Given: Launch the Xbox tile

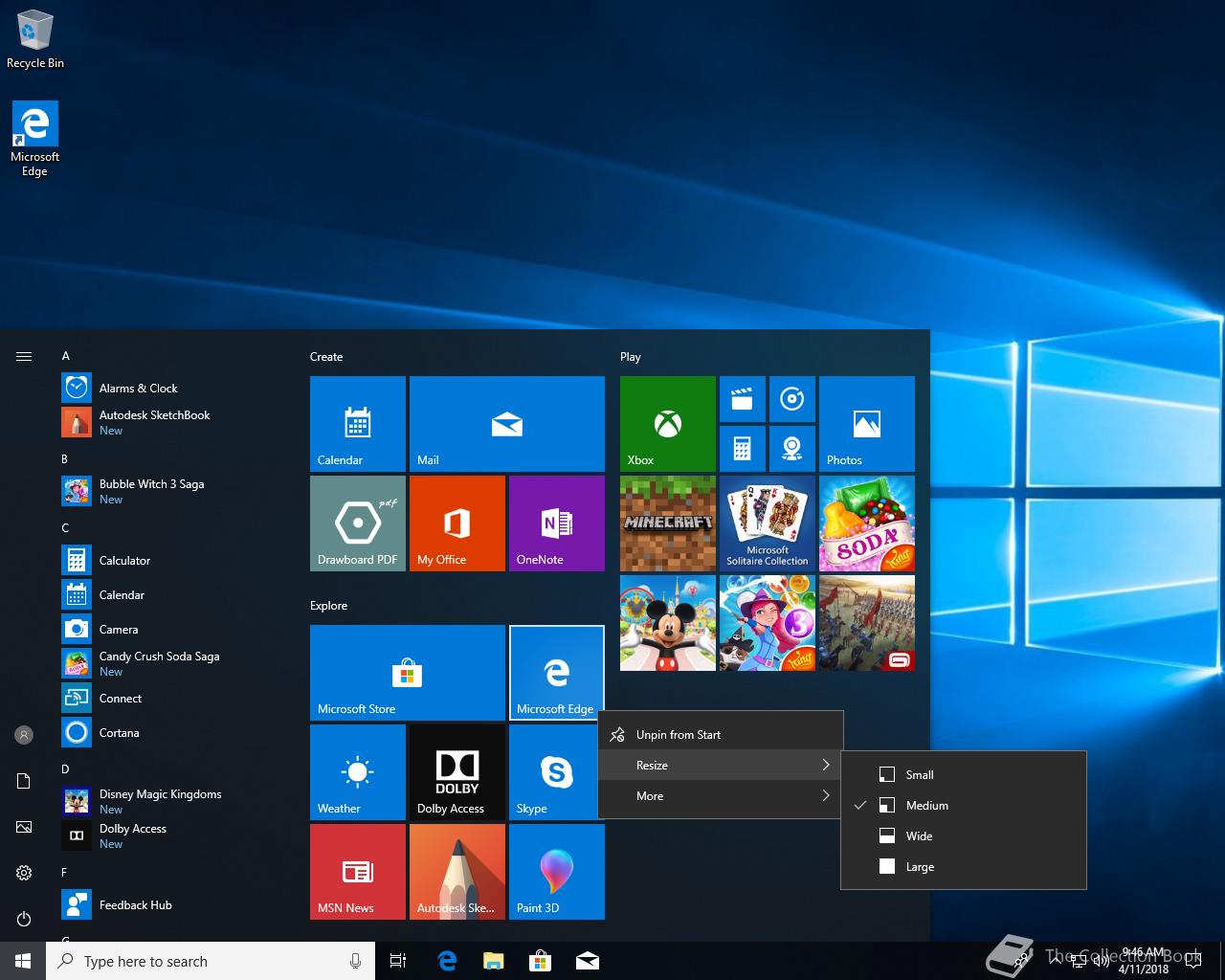Looking at the screenshot, I should pyautogui.click(x=668, y=424).
